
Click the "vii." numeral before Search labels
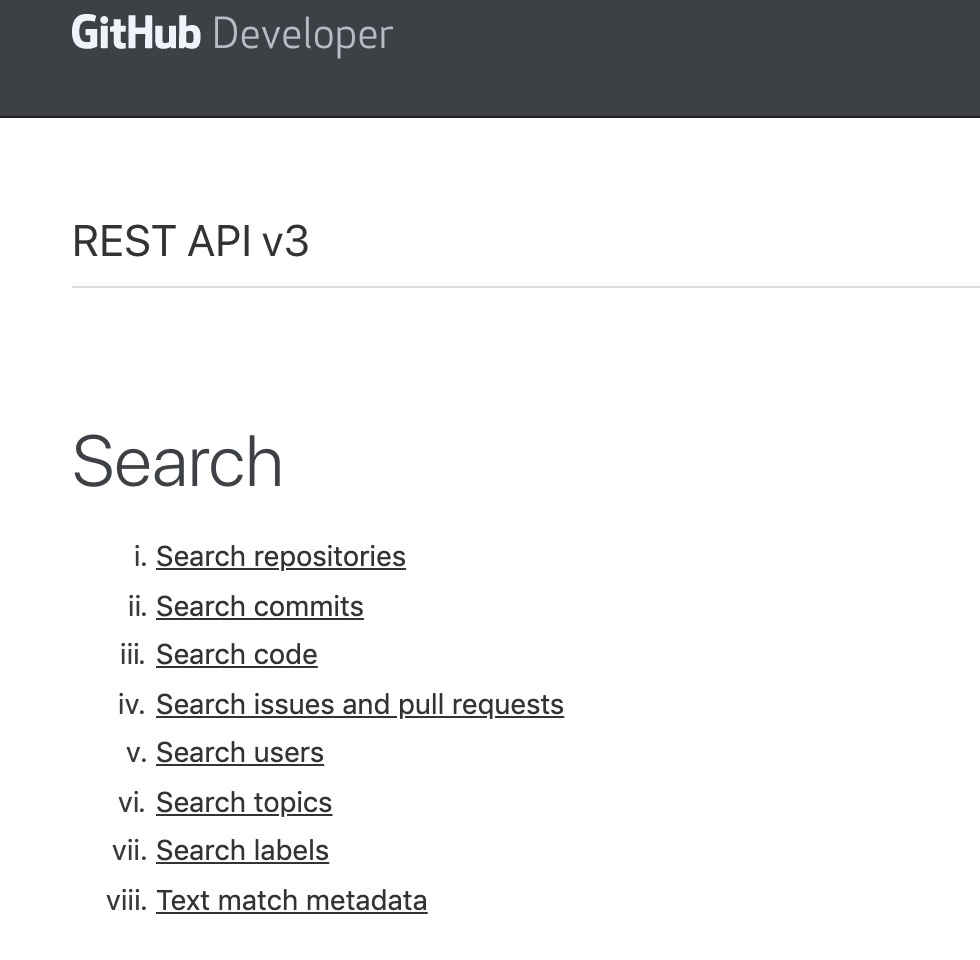click(x=129, y=850)
